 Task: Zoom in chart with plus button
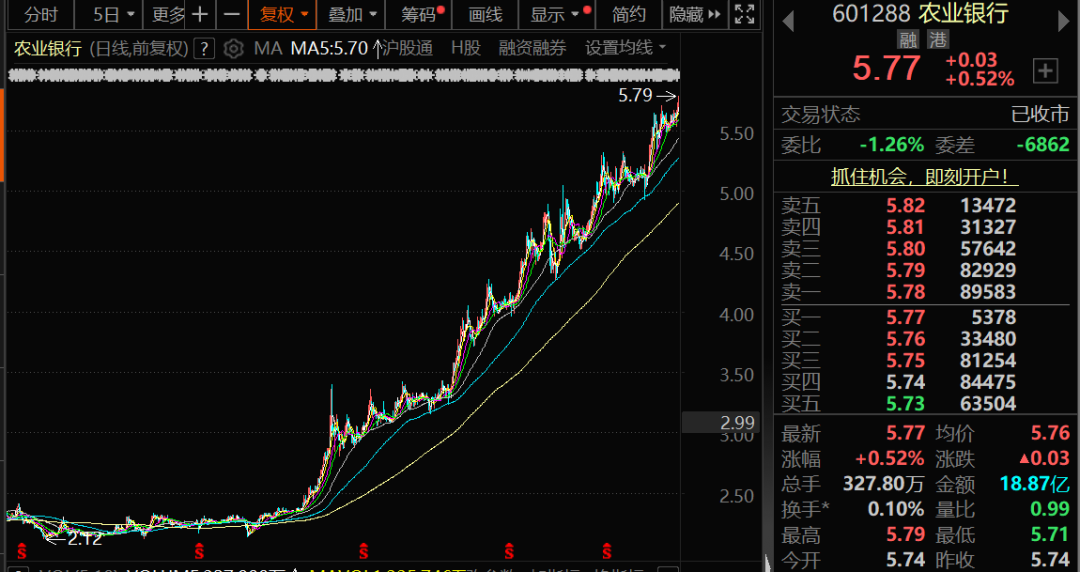point(200,14)
